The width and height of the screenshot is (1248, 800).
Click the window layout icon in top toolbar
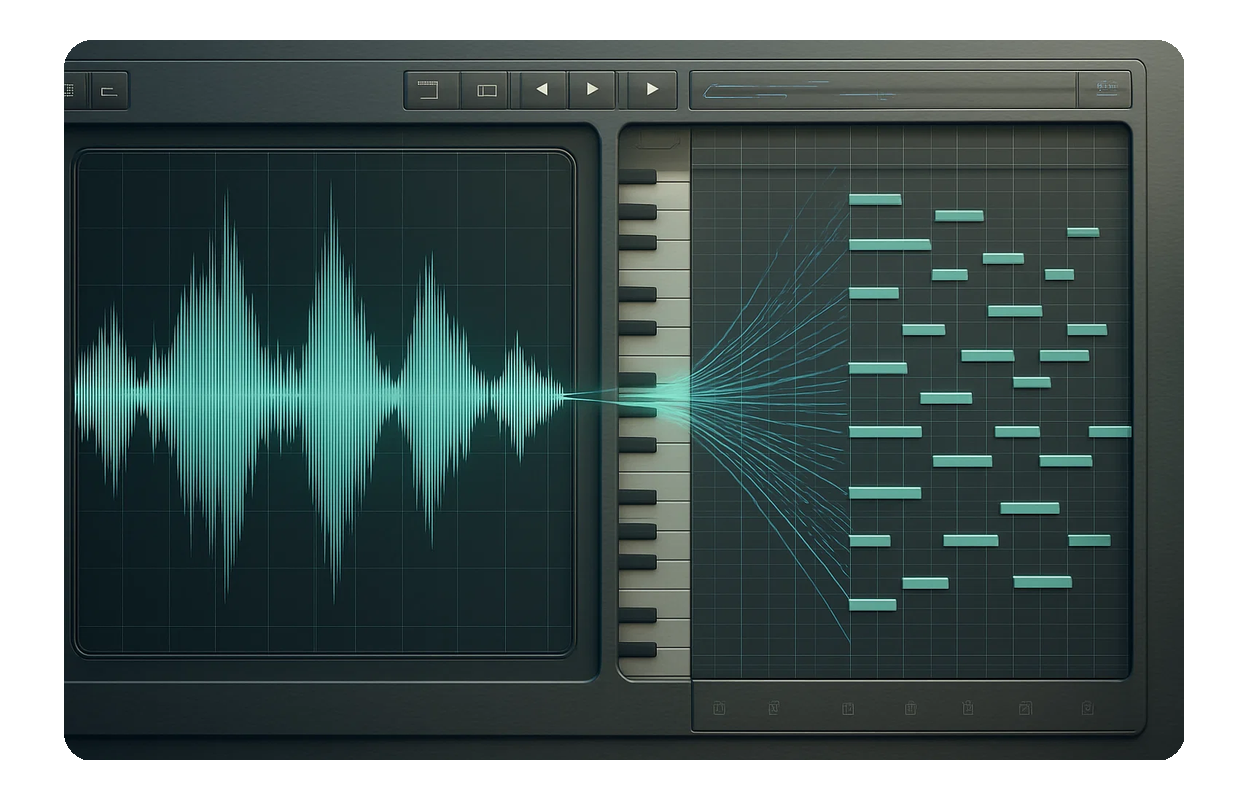(429, 90)
